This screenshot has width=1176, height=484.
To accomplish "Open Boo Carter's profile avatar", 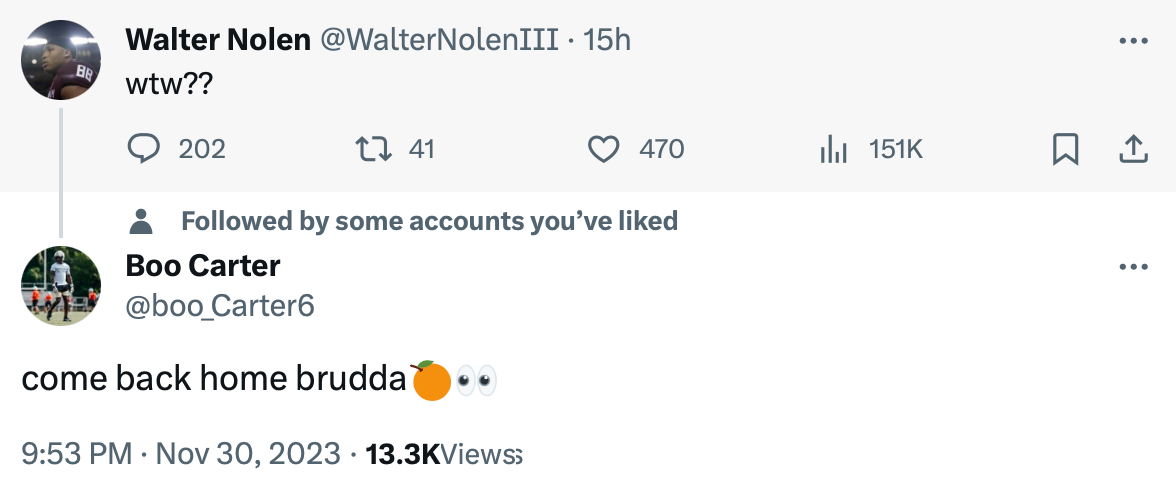I will click(x=61, y=286).
